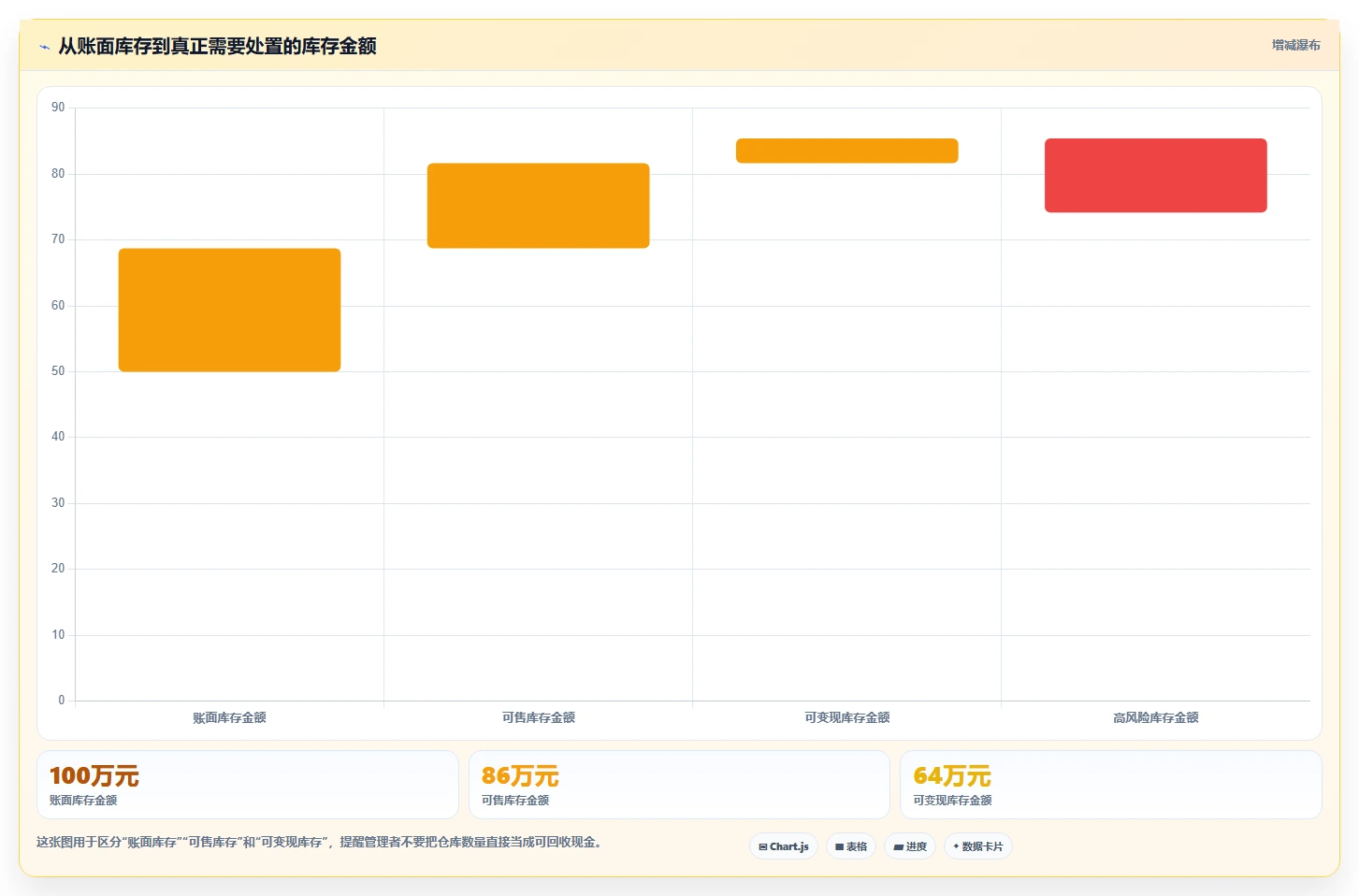Click the 86万元 stat card
This screenshot has width=1359, height=896.
[x=679, y=785]
